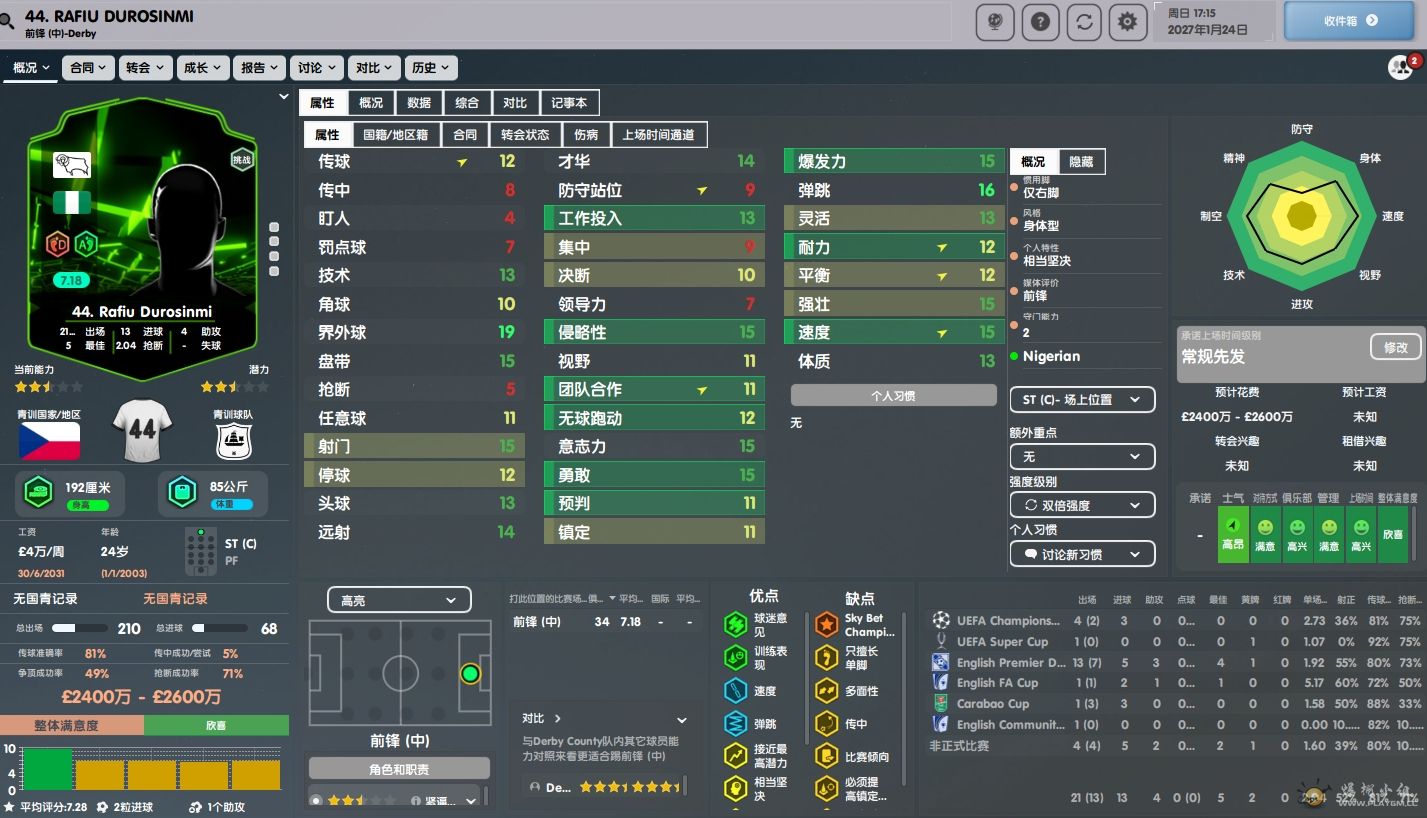
Task: Open the 转会 dropdown menu
Action: click(x=145, y=68)
